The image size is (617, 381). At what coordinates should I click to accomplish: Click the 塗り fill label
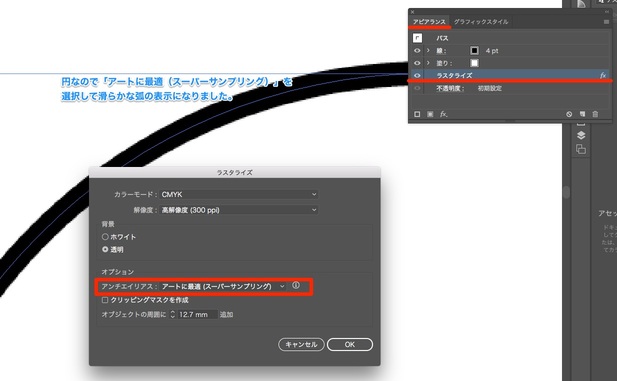(444, 63)
